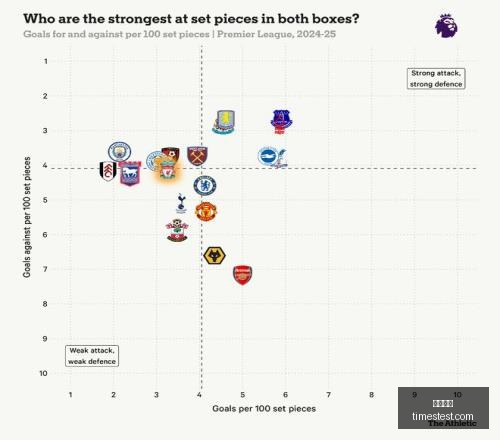Click the Everton crest on the chart
The image size is (500, 440).
pos(282,122)
